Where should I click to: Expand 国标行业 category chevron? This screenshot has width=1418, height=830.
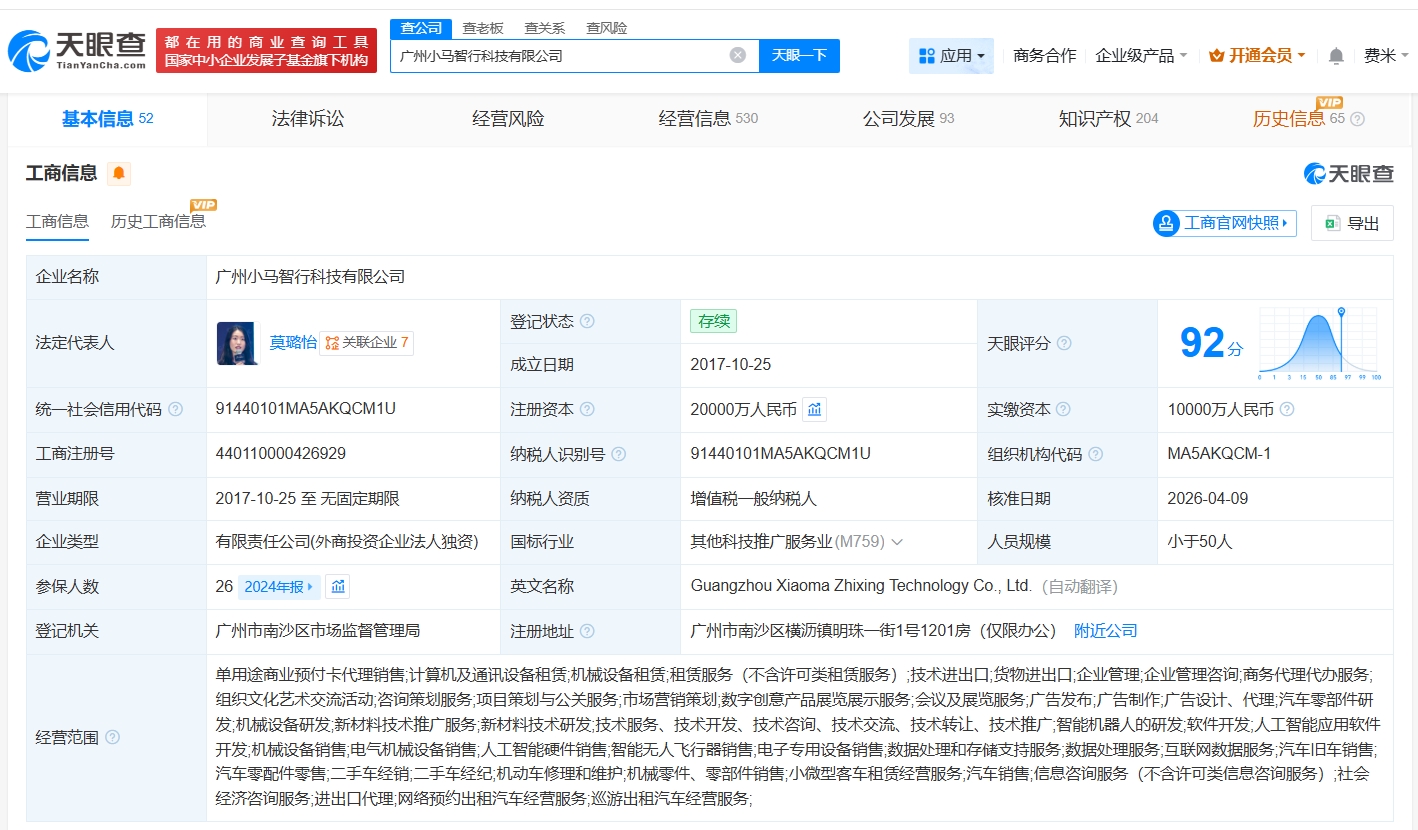(897, 542)
